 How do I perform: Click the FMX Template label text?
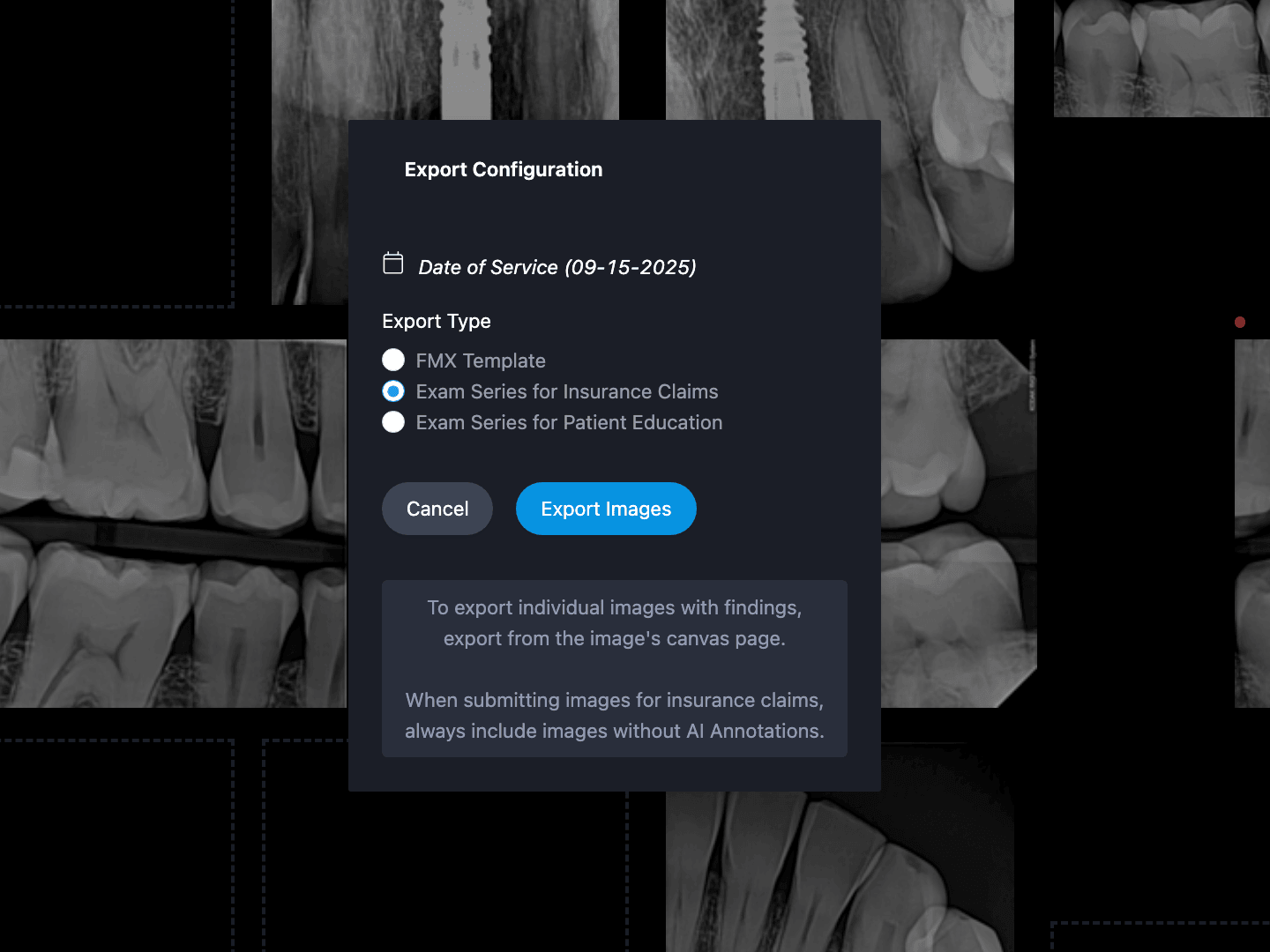coord(481,361)
